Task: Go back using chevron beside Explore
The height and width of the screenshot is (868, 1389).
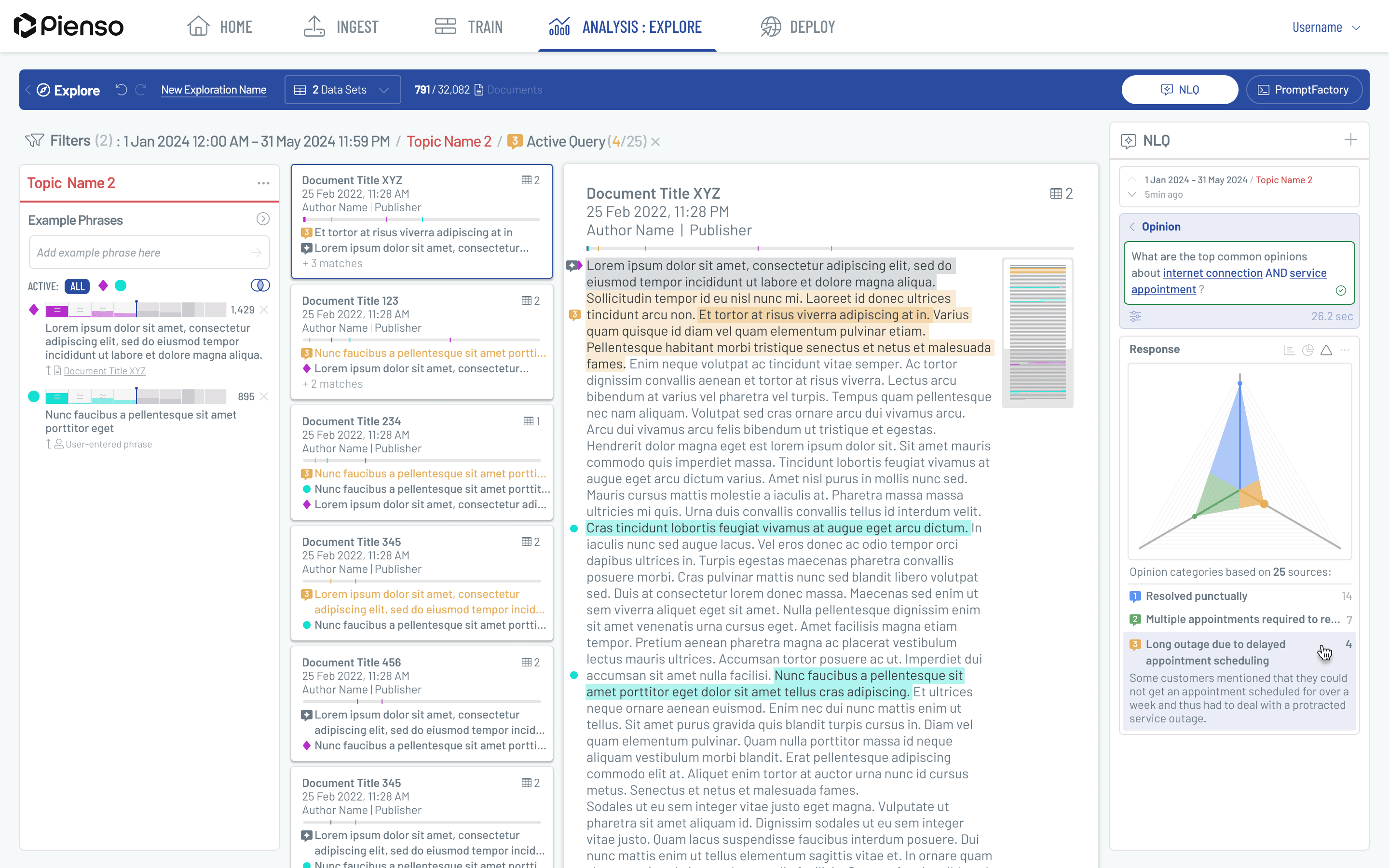Action: click(x=27, y=90)
